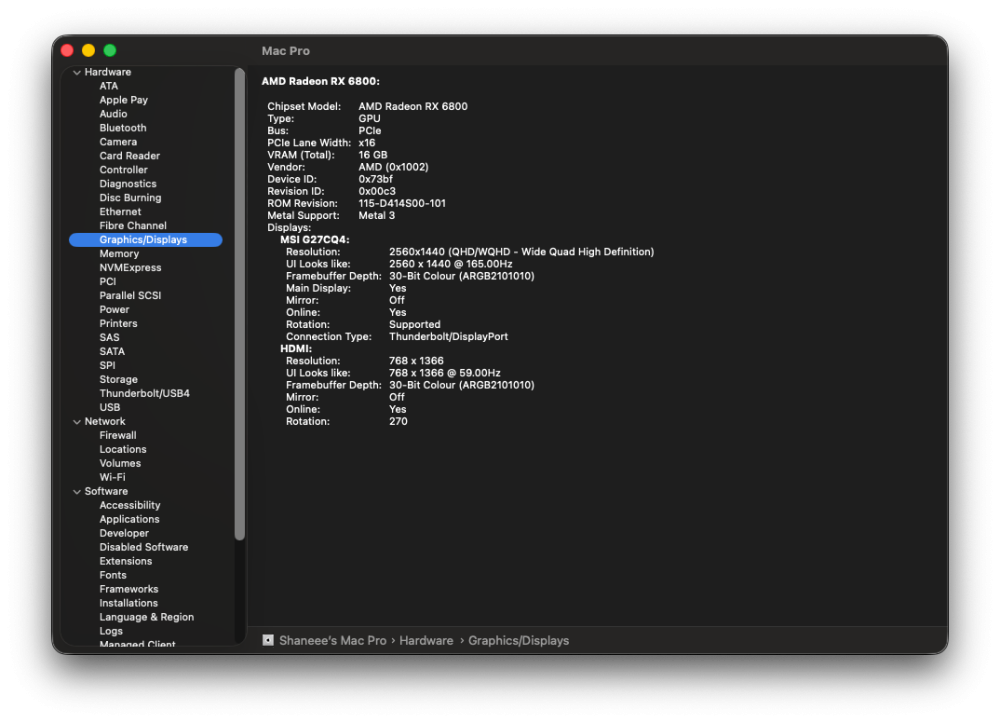Open Firewall under Network
Screen dimensions: 1000x723
point(117,437)
